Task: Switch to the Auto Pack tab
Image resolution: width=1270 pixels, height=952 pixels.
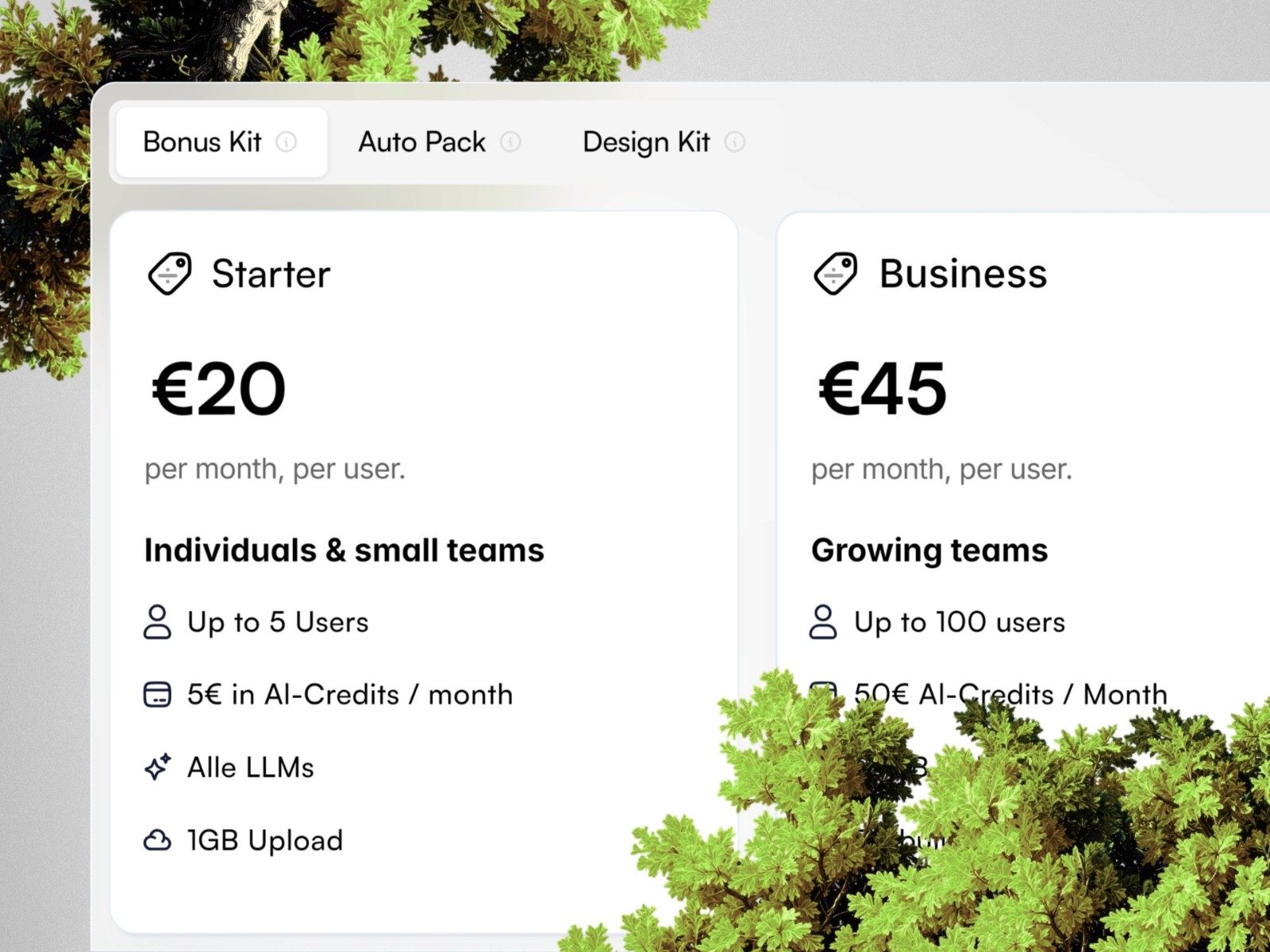Action: click(x=421, y=142)
